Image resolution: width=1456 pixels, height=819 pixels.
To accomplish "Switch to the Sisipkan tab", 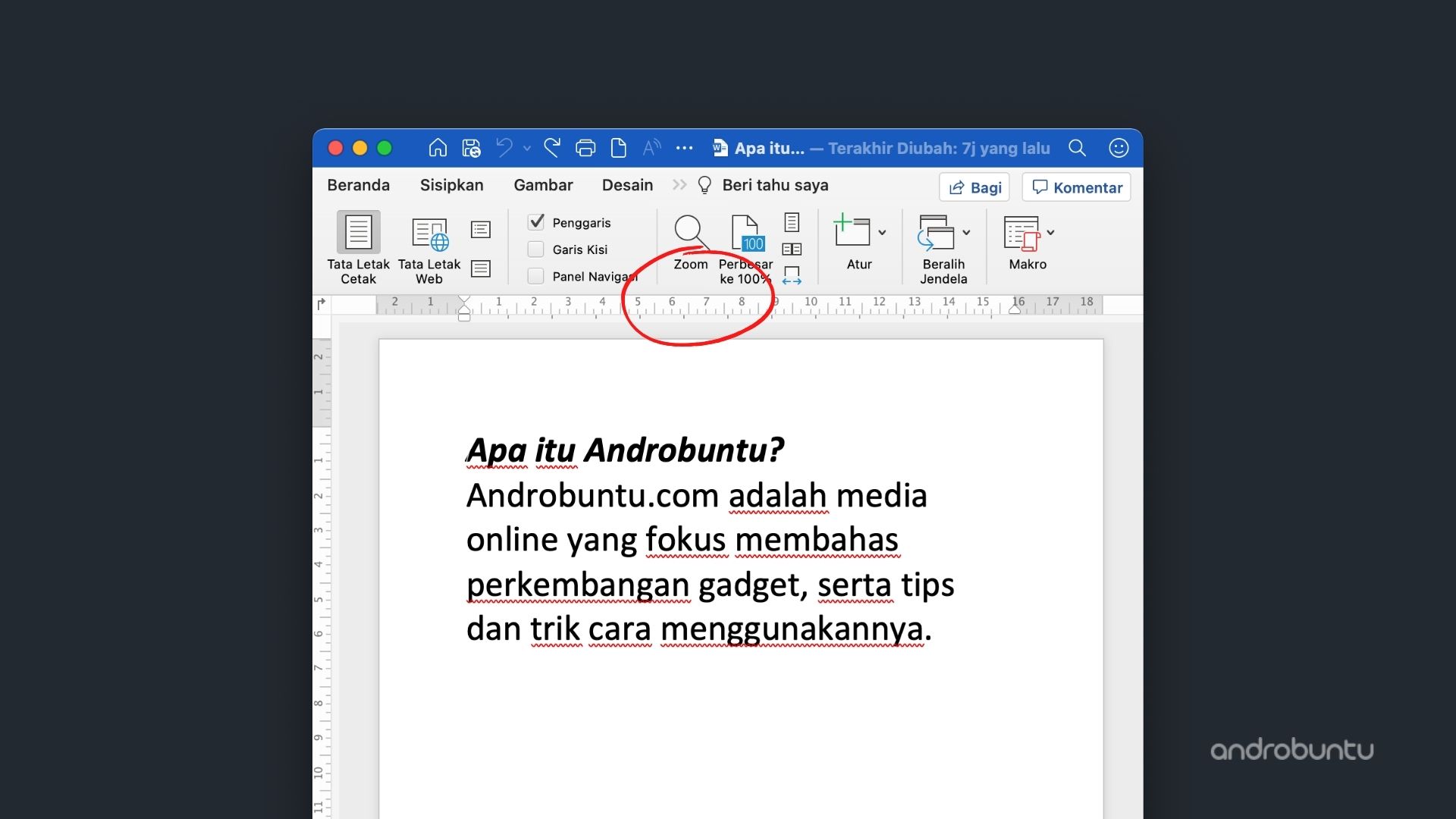I will pyautogui.click(x=451, y=184).
